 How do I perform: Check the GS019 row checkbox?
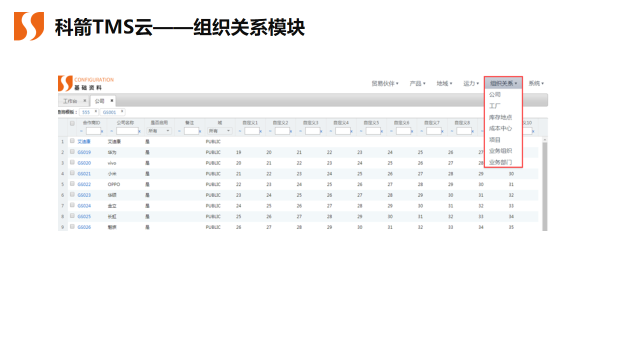click(72, 151)
